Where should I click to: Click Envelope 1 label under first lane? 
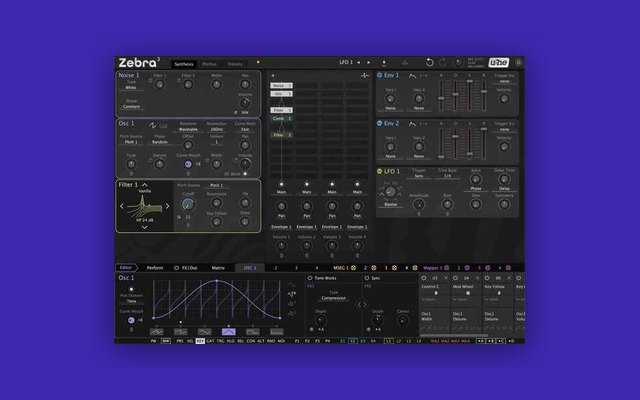(281, 227)
